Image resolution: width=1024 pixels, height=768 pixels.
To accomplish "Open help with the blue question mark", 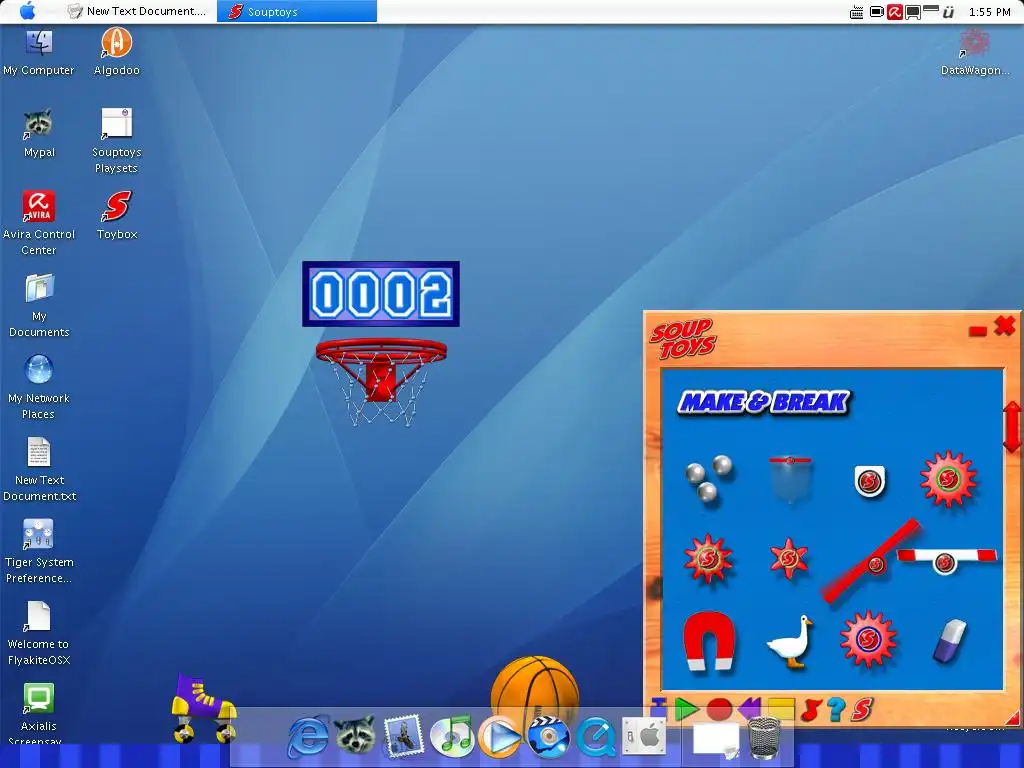I will (x=837, y=709).
